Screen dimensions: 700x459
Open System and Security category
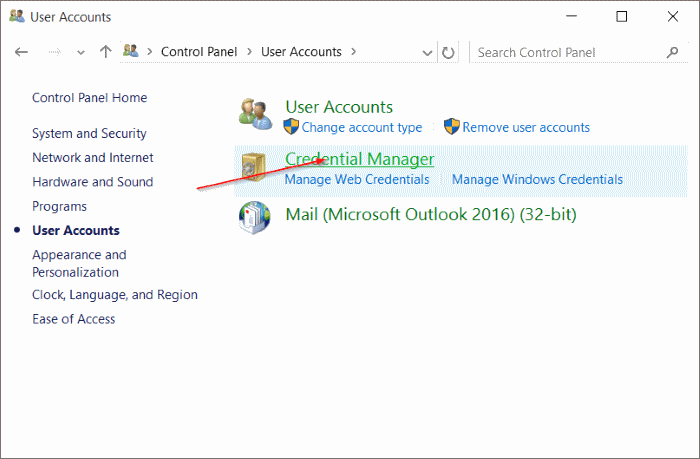[x=89, y=134]
